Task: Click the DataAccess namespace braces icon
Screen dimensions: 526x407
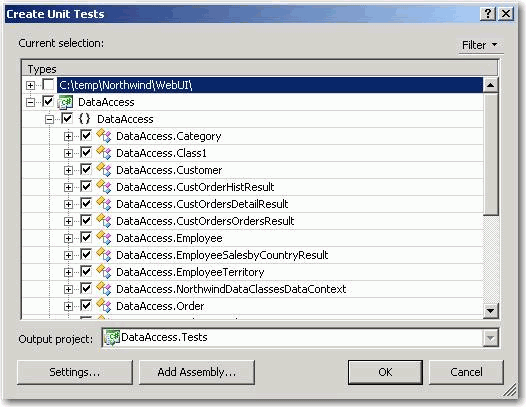Action: [84, 119]
